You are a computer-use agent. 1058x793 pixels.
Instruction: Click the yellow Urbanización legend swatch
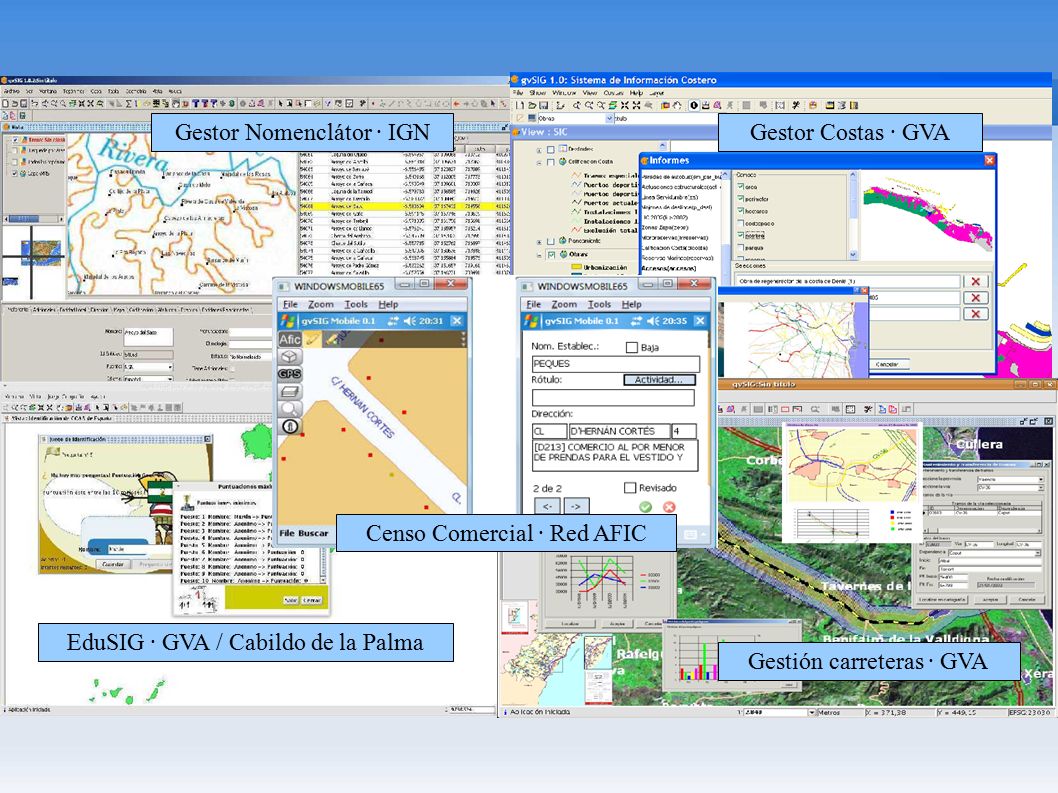pyautogui.click(x=576, y=267)
